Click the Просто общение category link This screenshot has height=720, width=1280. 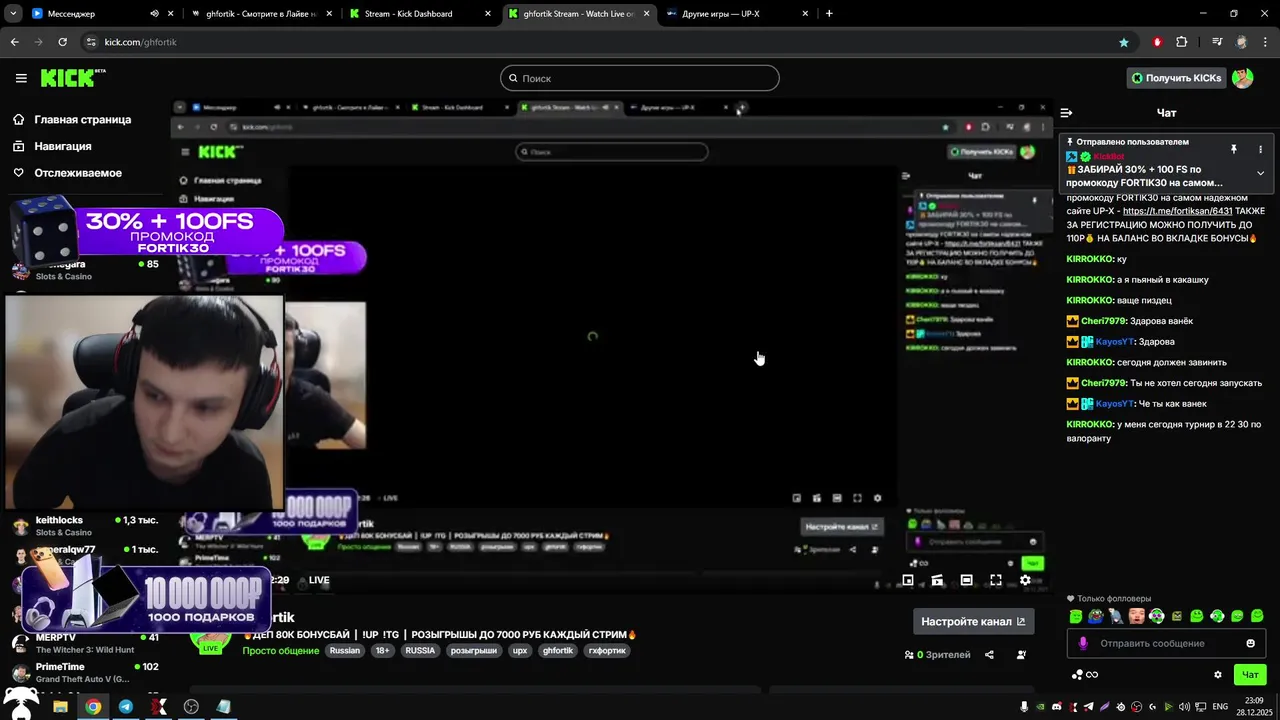(x=280, y=650)
